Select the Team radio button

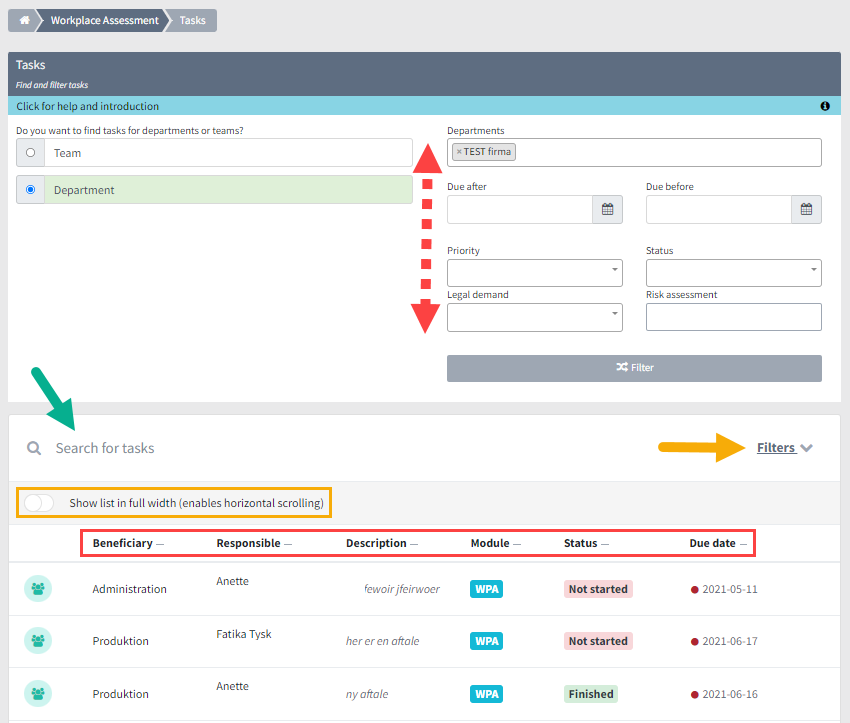[30, 153]
